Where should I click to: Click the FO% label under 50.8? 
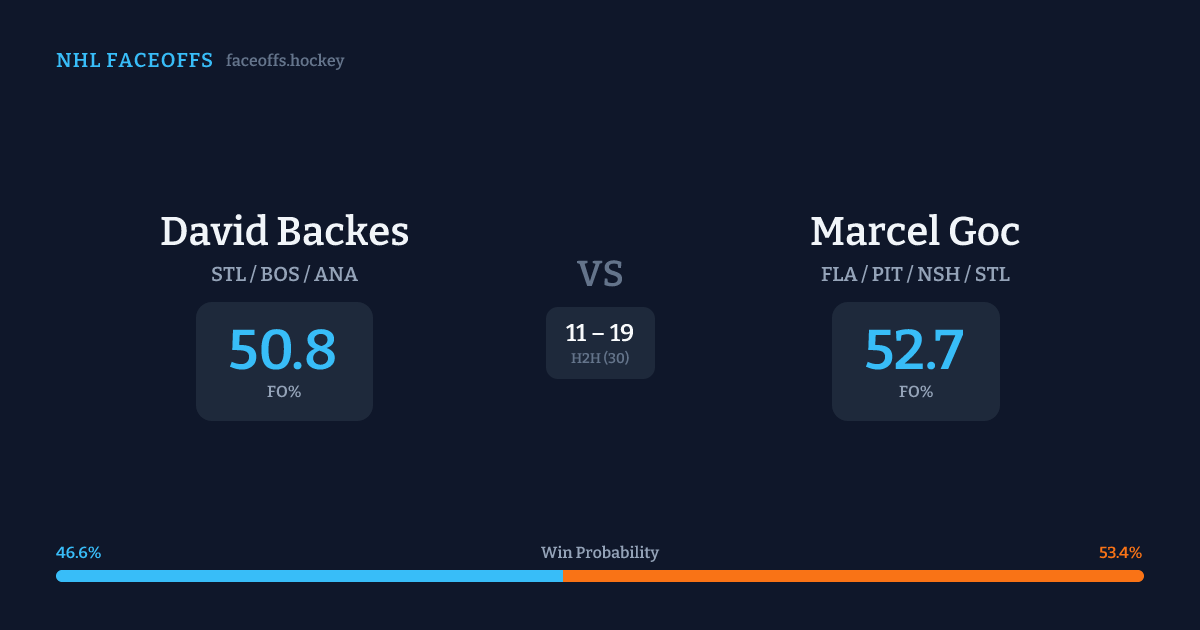pos(284,392)
